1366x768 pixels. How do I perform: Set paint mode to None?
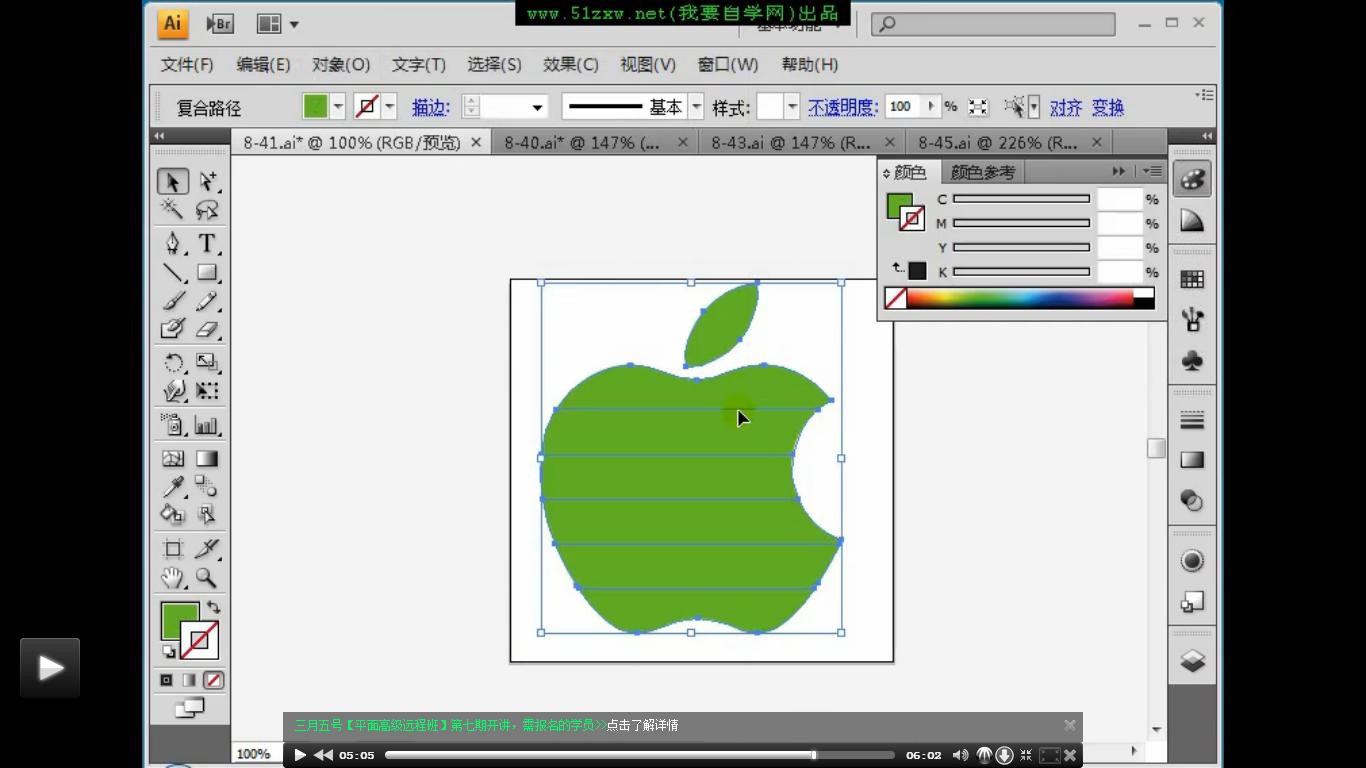213,680
